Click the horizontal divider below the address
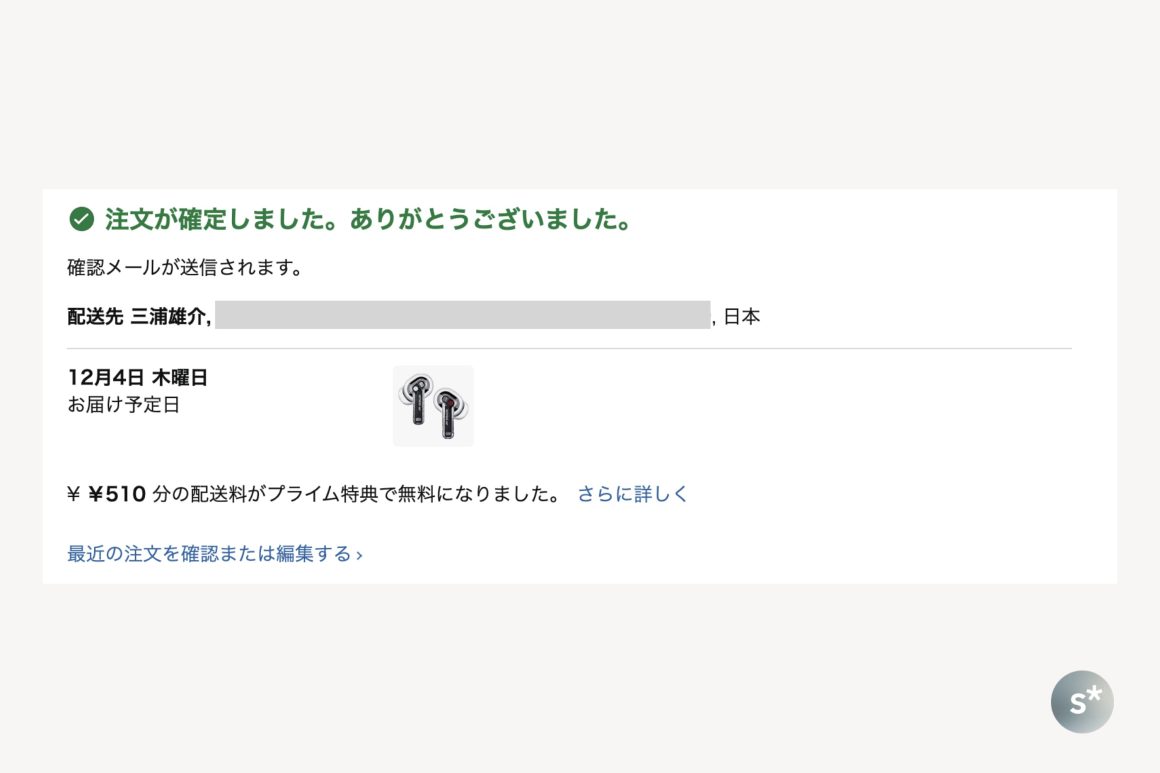Image resolution: width=1160 pixels, height=773 pixels. coord(569,349)
